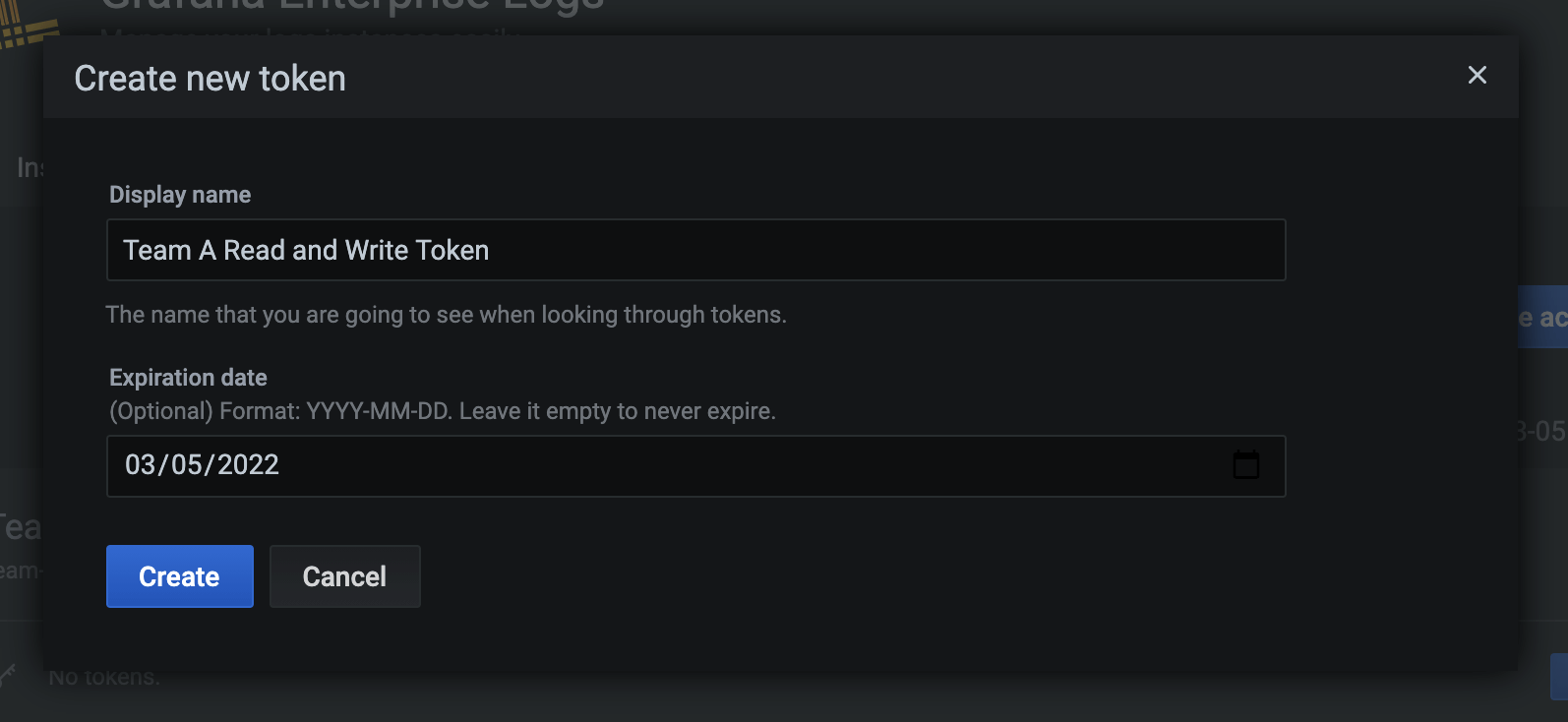Click the Grafana Enterprise Logs page heading

352,8
